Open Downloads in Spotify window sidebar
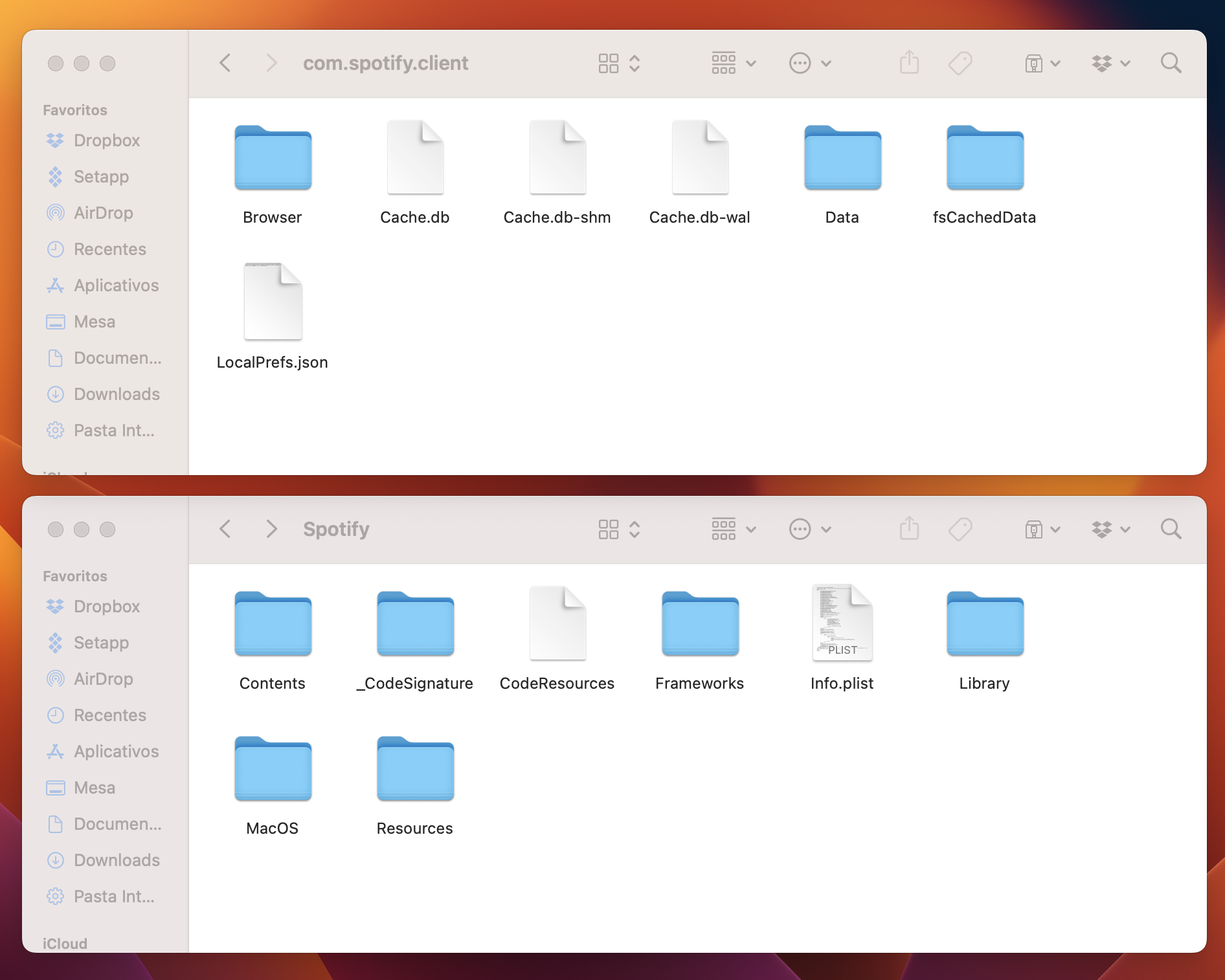Screen dimensions: 1225x980 (105, 860)
